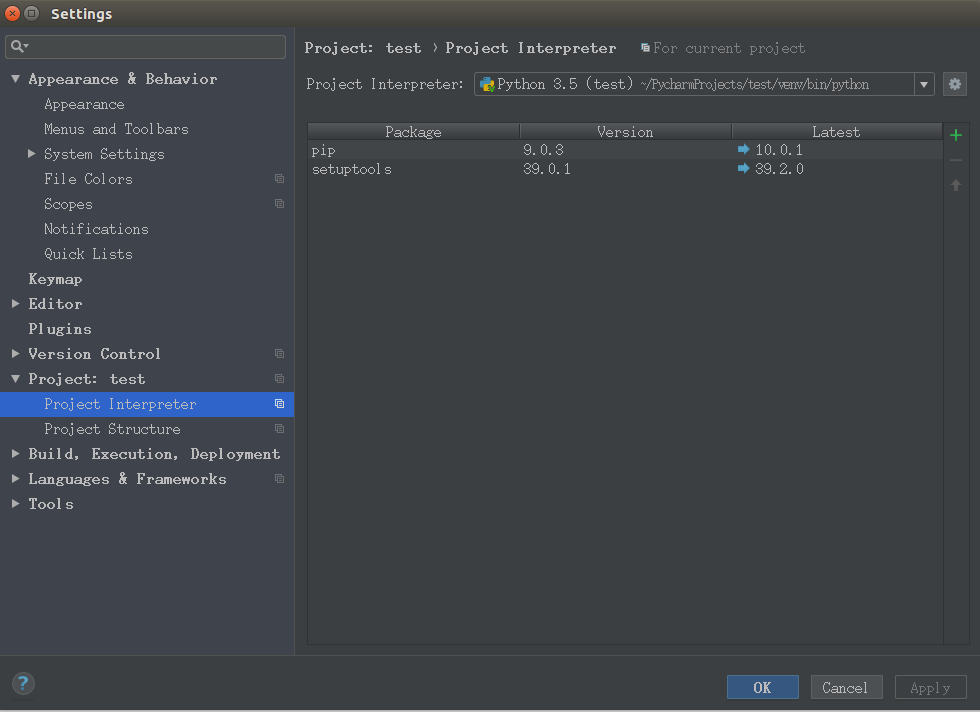
Task: Open the Plugins settings page
Action: coord(60,329)
